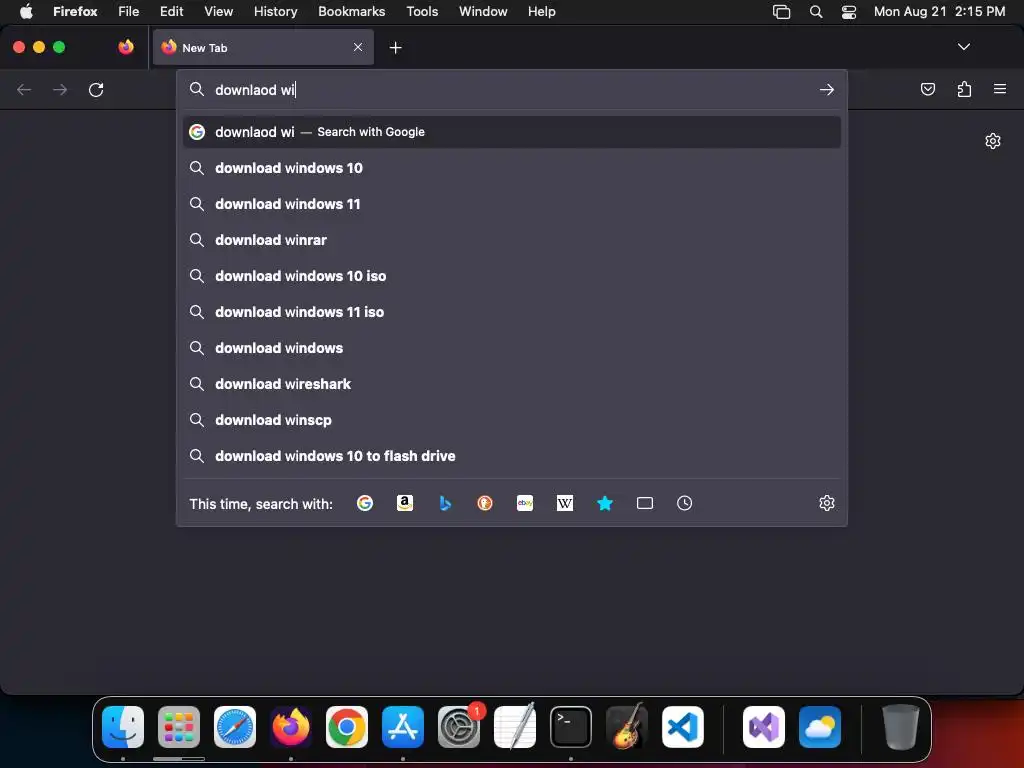Select 'downlaod wi — Search with Google'
Image resolution: width=1024 pixels, height=768 pixels.
pyautogui.click(x=511, y=132)
